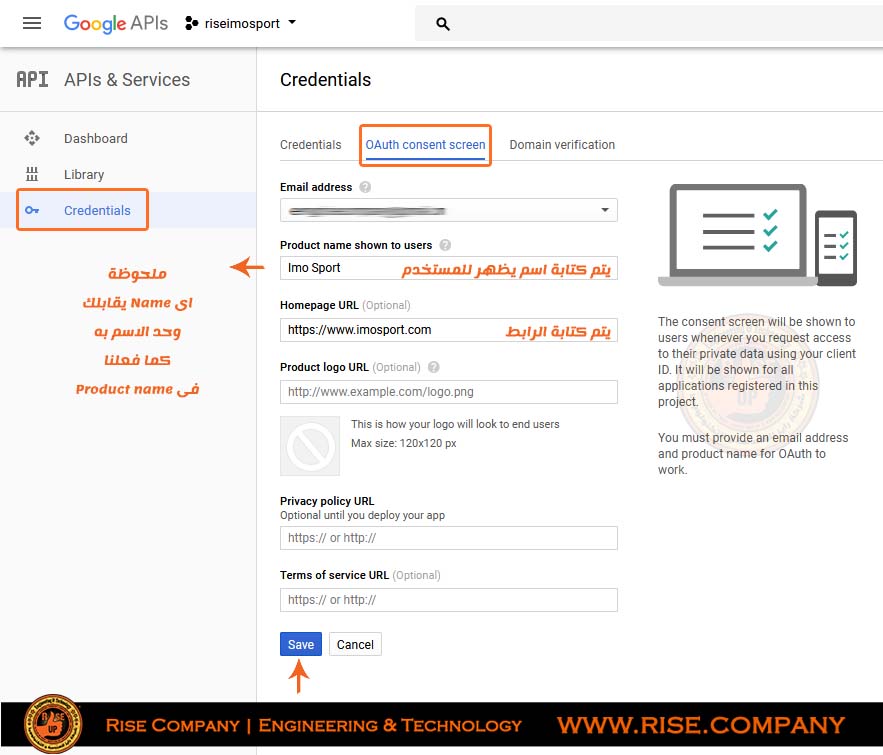
Task: Click the search magnifier icon
Action: tap(443, 24)
